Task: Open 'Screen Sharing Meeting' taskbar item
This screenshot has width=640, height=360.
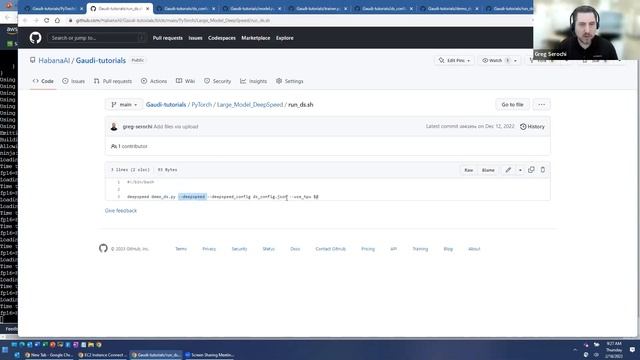Action: click(x=209, y=355)
